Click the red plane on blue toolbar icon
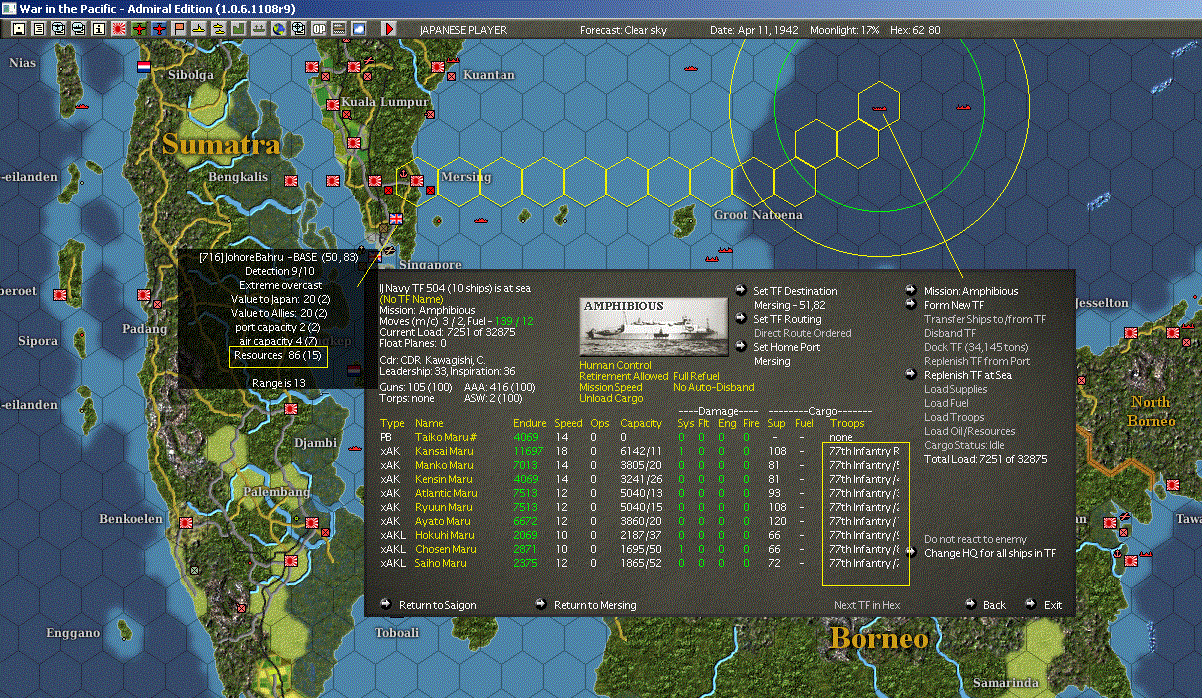This screenshot has width=1202, height=698. pos(159,30)
